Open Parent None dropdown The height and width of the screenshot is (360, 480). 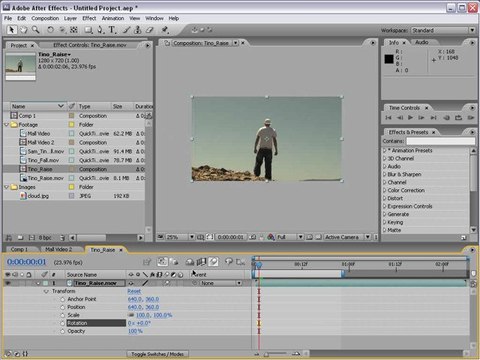tap(221, 283)
